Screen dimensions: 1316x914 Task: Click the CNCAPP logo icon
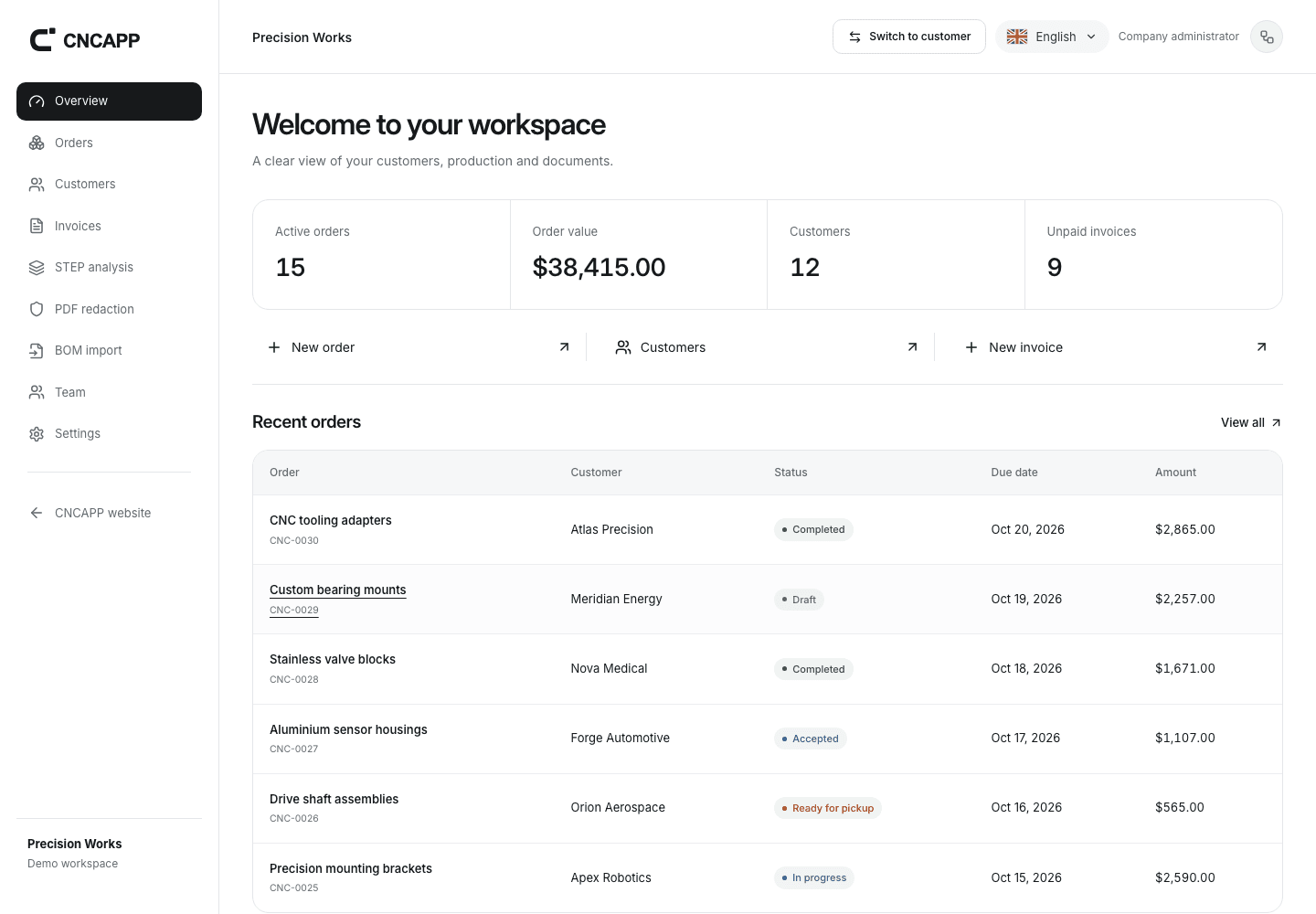(x=42, y=39)
